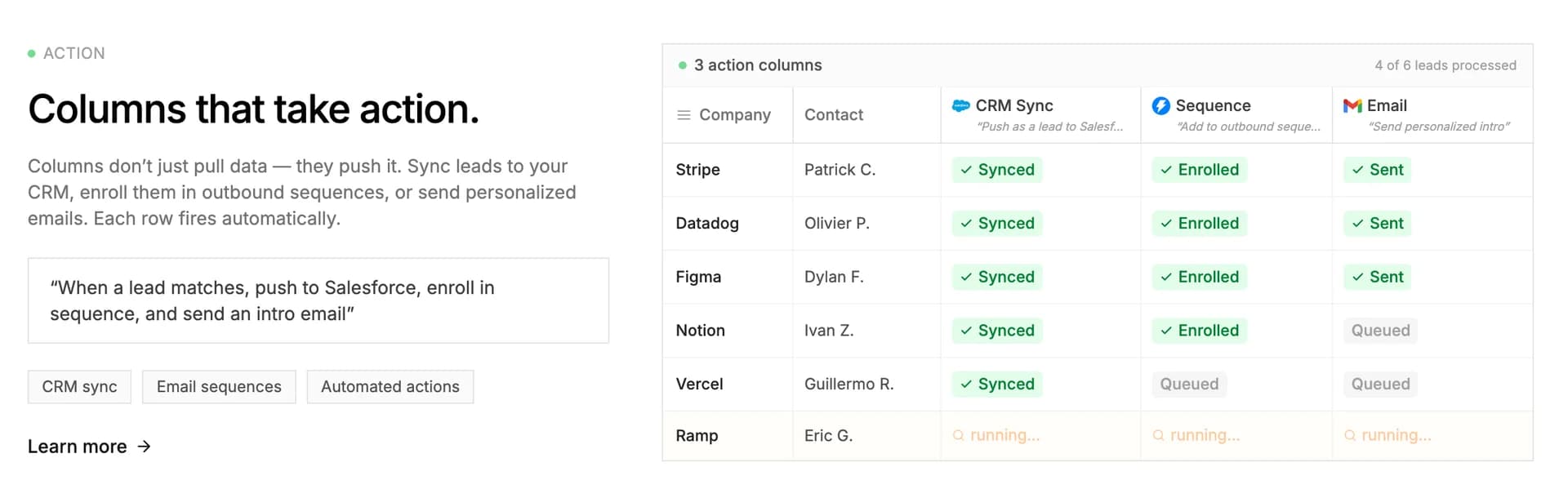
Task: Click the Synced badge in Stripe row
Action: click(x=997, y=170)
